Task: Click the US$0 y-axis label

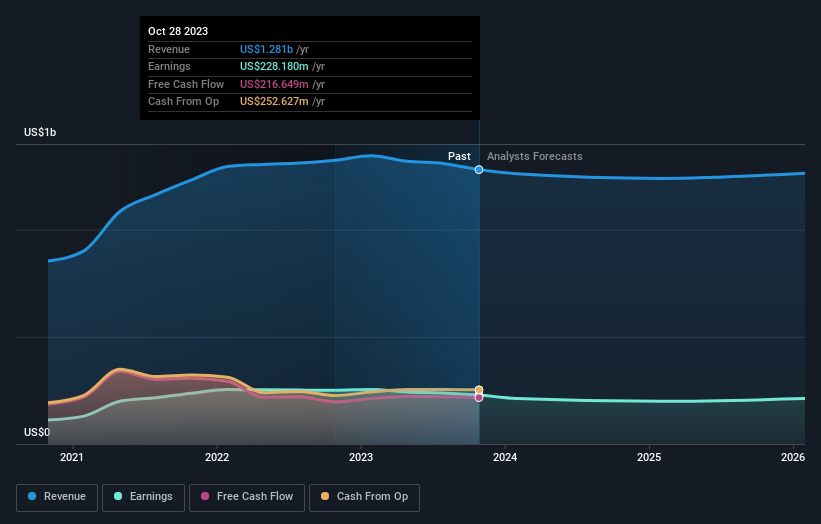Action: tap(37, 432)
